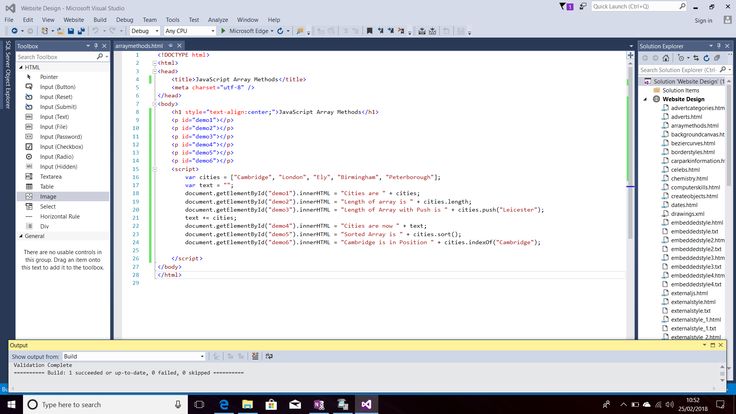Switch to the arraymethods.html tab
Screen dimensions: 736x414
[x=138, y=46]
